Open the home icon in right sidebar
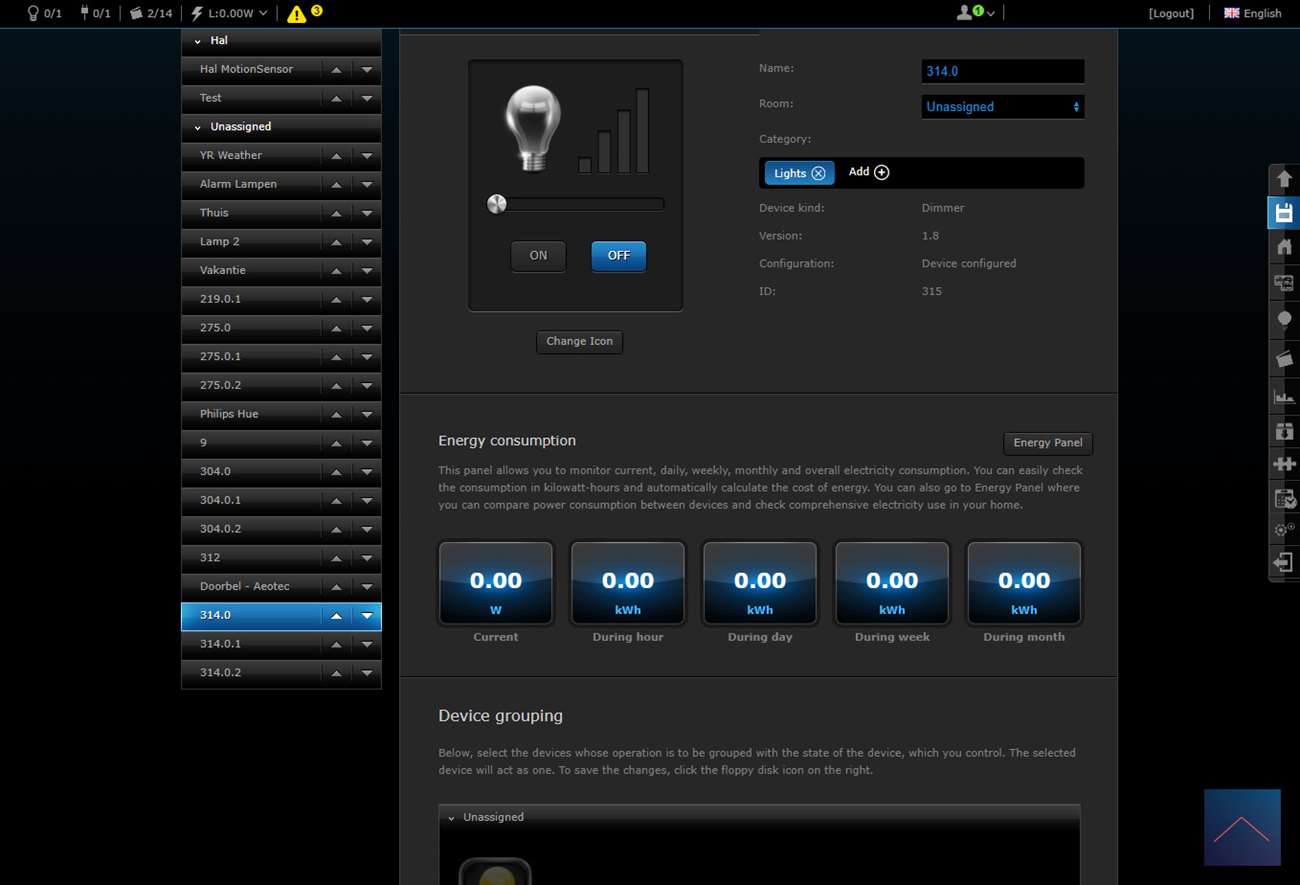 click(1284, 247)
